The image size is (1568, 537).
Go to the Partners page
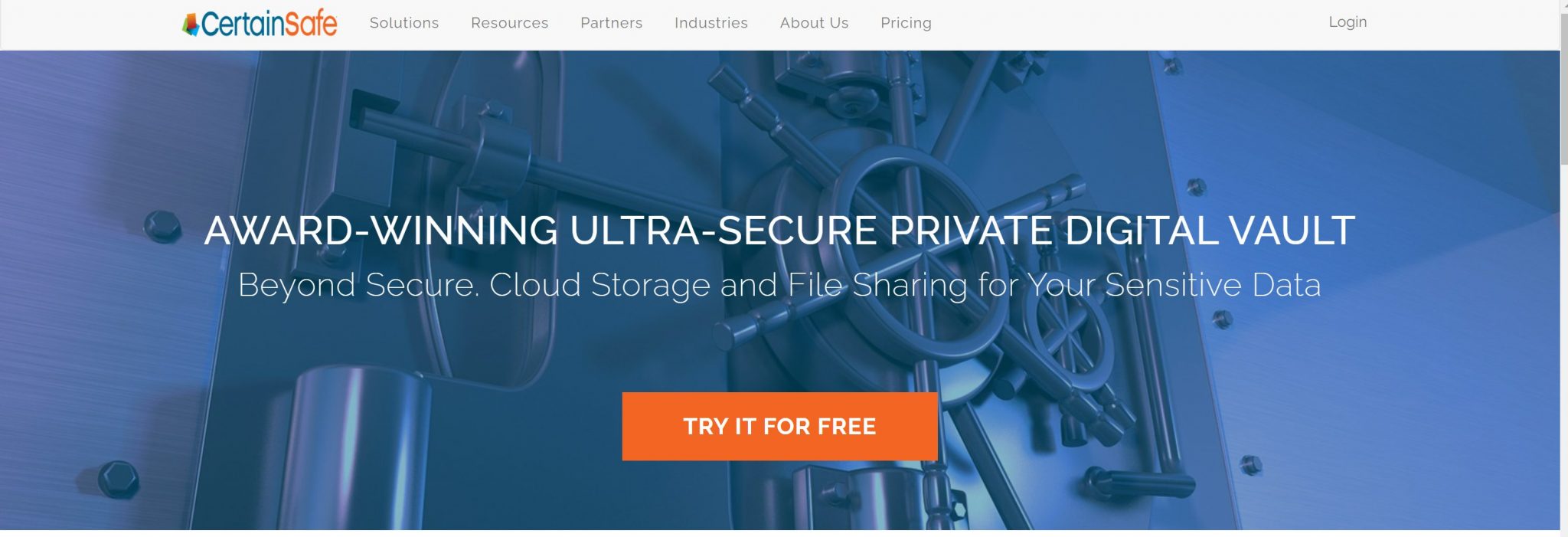coord(611,23)
